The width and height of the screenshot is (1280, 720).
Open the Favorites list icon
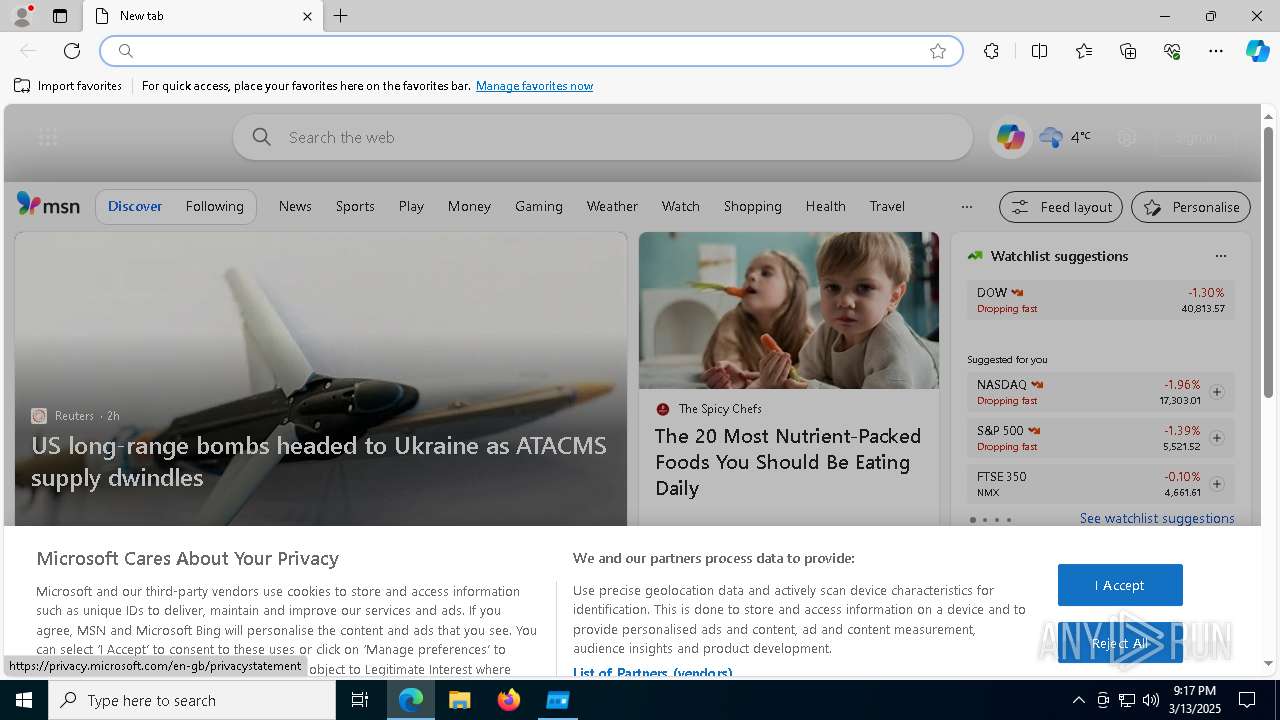(x=1084, y=51)
